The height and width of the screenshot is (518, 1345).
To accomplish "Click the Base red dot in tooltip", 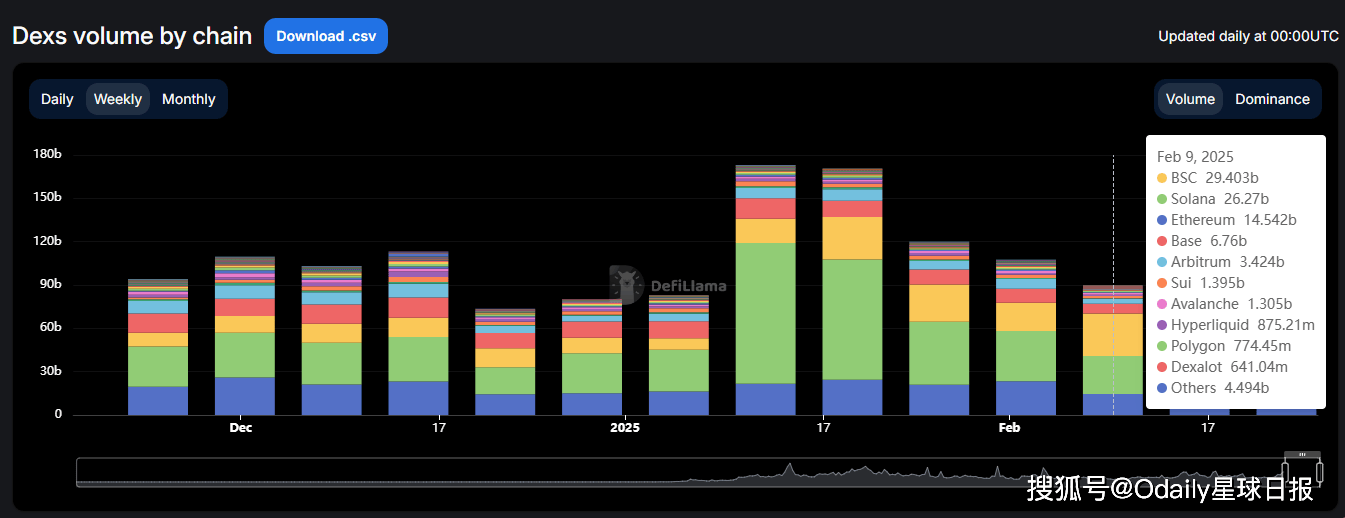I will pyautogui.click(x=1162, y=241).
